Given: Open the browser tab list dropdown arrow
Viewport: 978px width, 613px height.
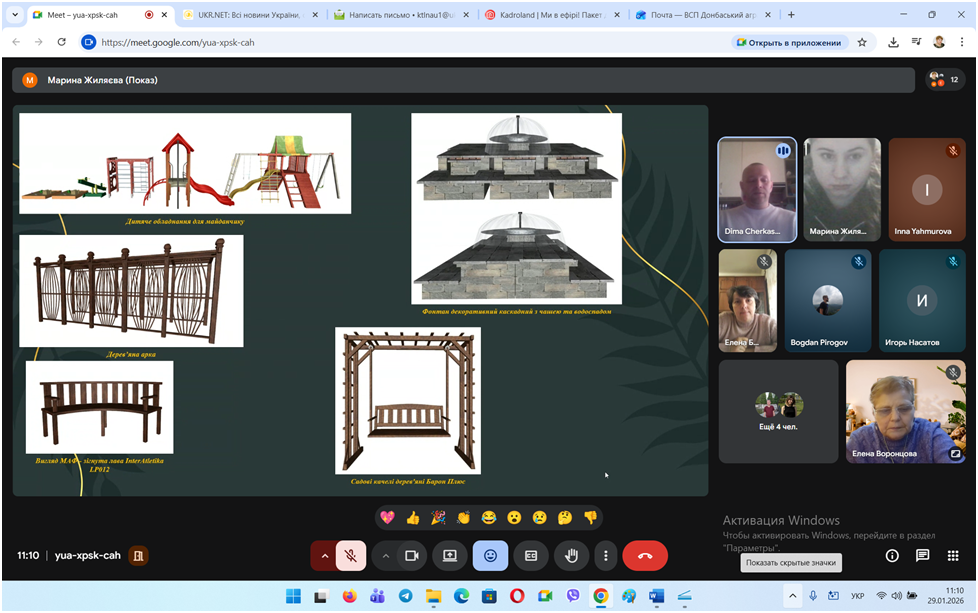Looking at the screenshot, I should (x=15, y=15).
